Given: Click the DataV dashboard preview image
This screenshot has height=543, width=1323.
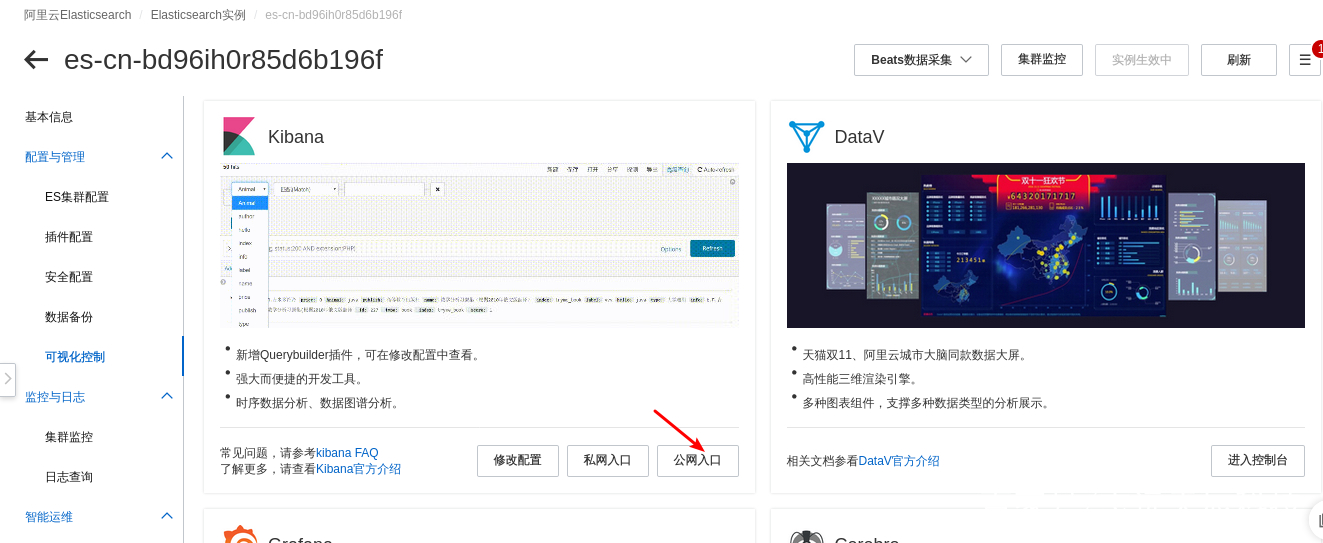Looking at the screenshot, I should coord(1046,245).
